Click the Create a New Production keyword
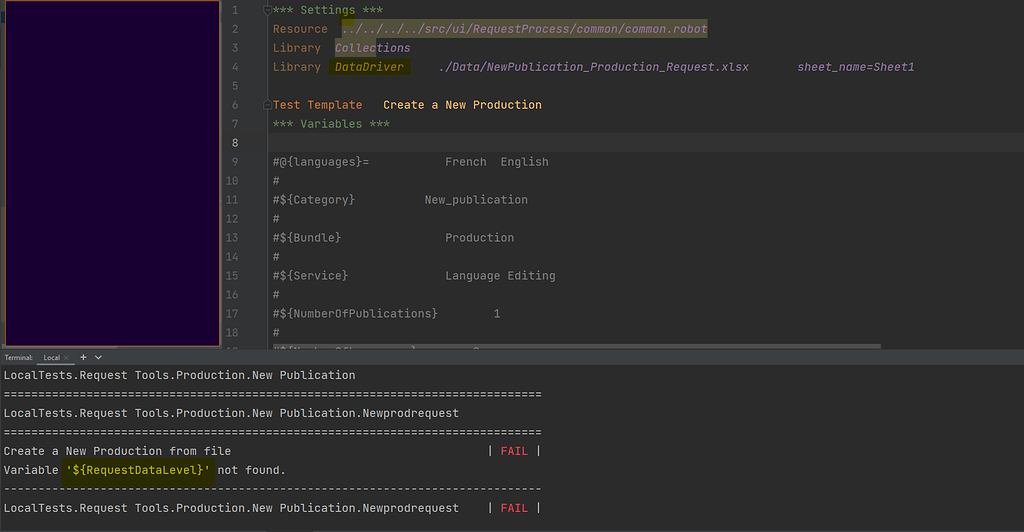The width and height of the screenshot is (1024, 532). click(x=462, y=105)
